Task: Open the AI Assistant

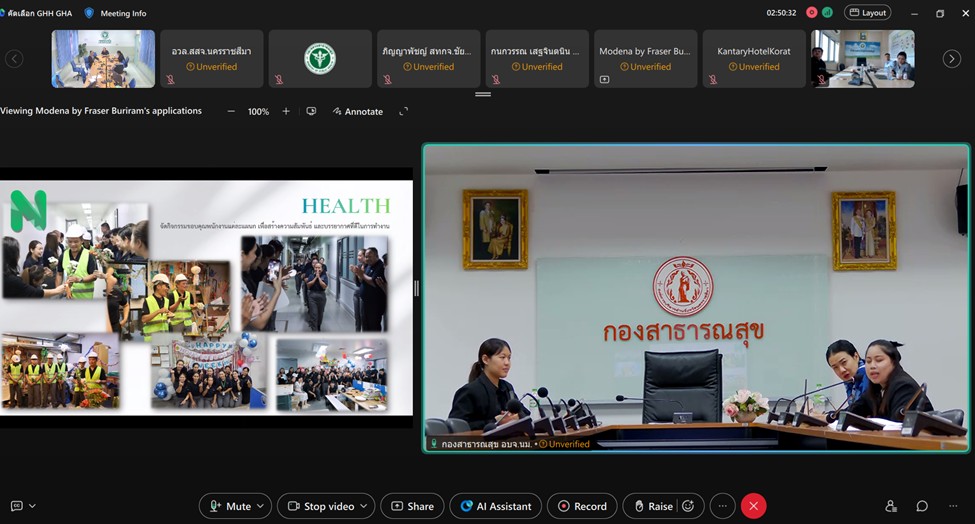Action: coord(495,506)
